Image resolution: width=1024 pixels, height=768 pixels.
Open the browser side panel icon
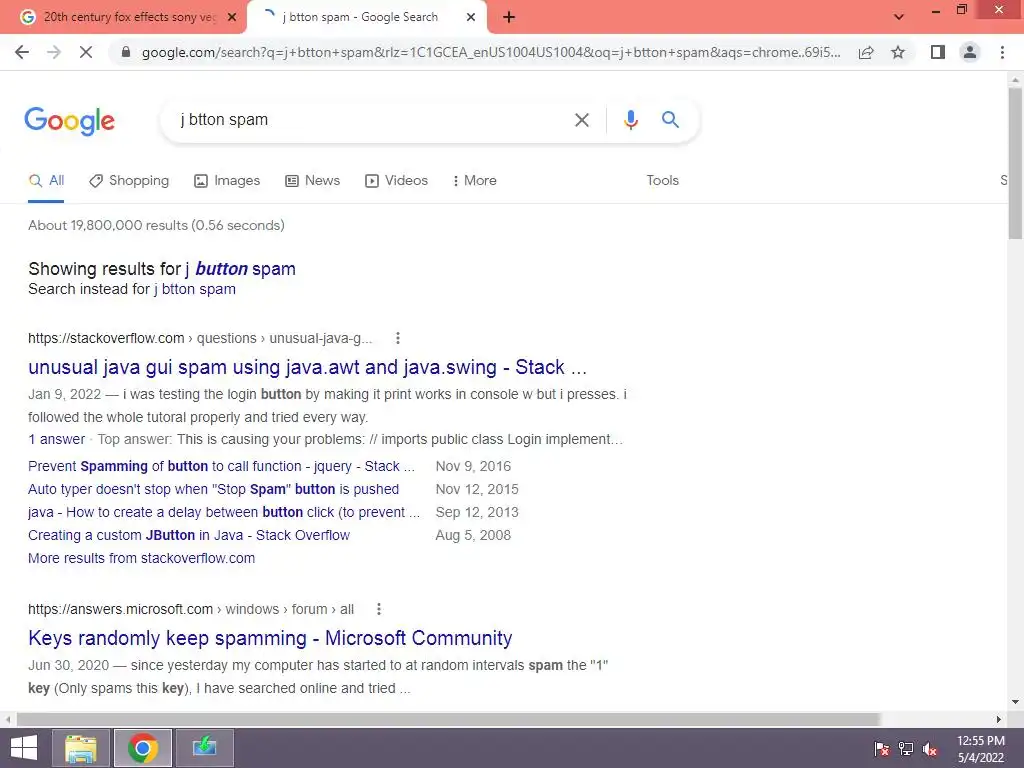(938, 52)
